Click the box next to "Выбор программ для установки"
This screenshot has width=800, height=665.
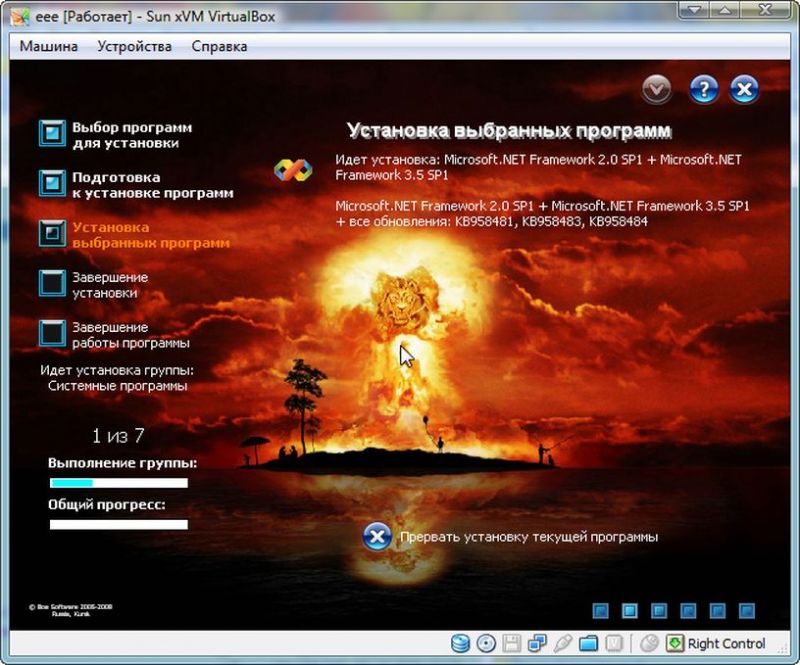[x=52, y=134]
